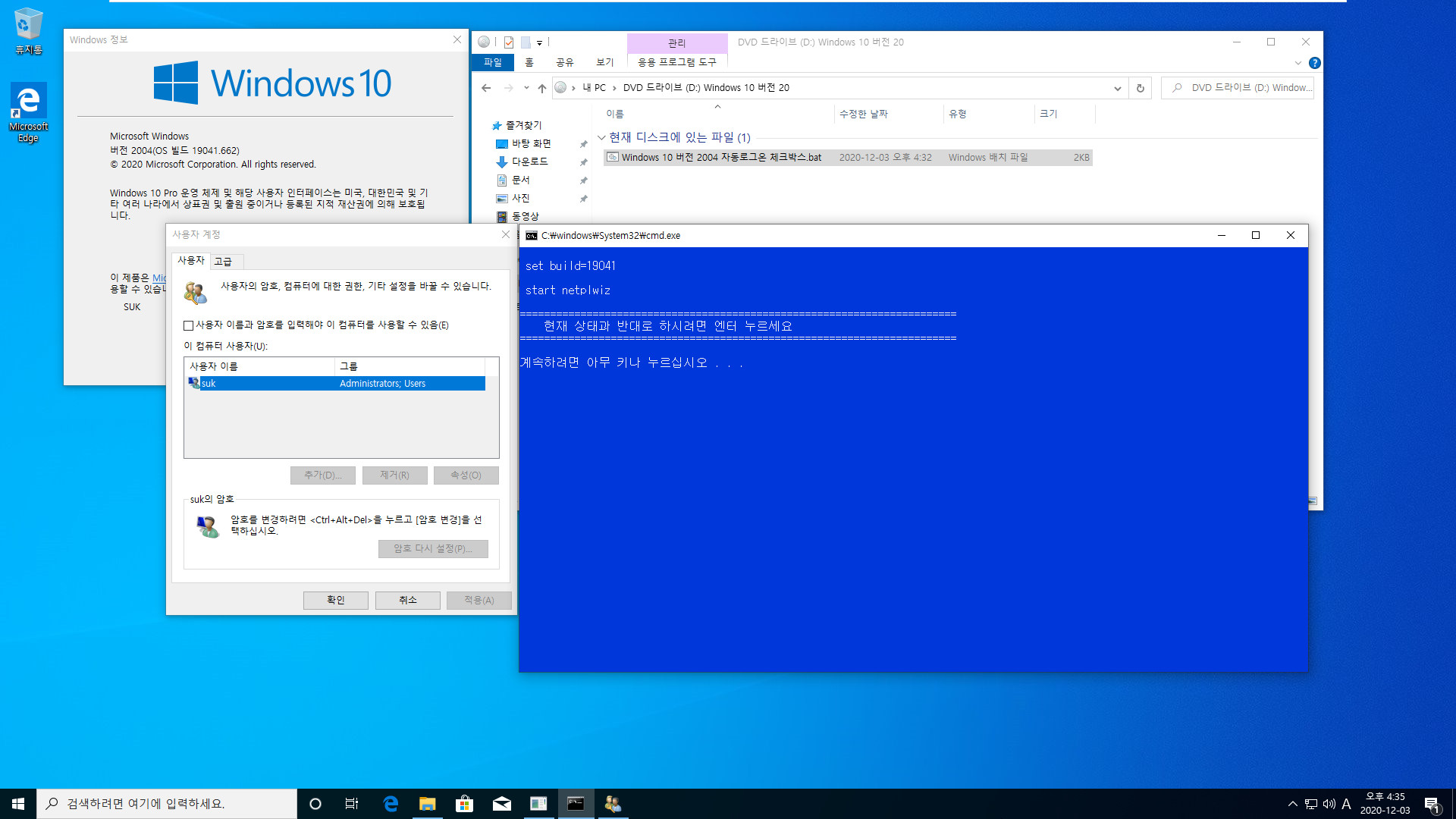Open taskbar clock and date

1385,804
